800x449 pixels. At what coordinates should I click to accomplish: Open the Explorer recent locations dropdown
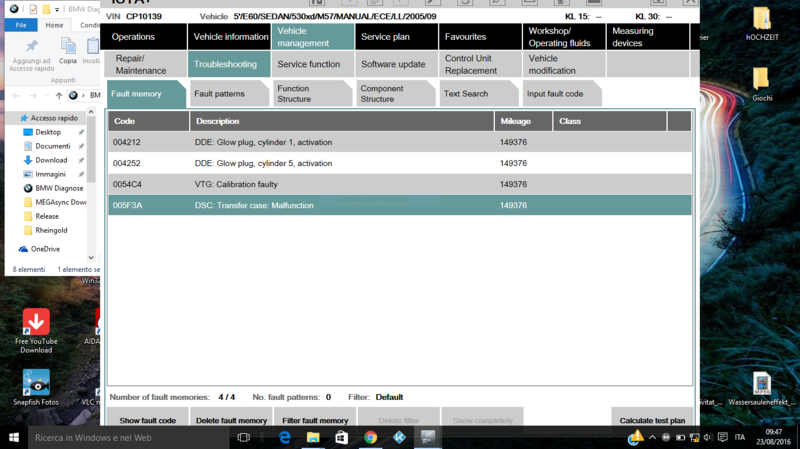pos(47,95)
